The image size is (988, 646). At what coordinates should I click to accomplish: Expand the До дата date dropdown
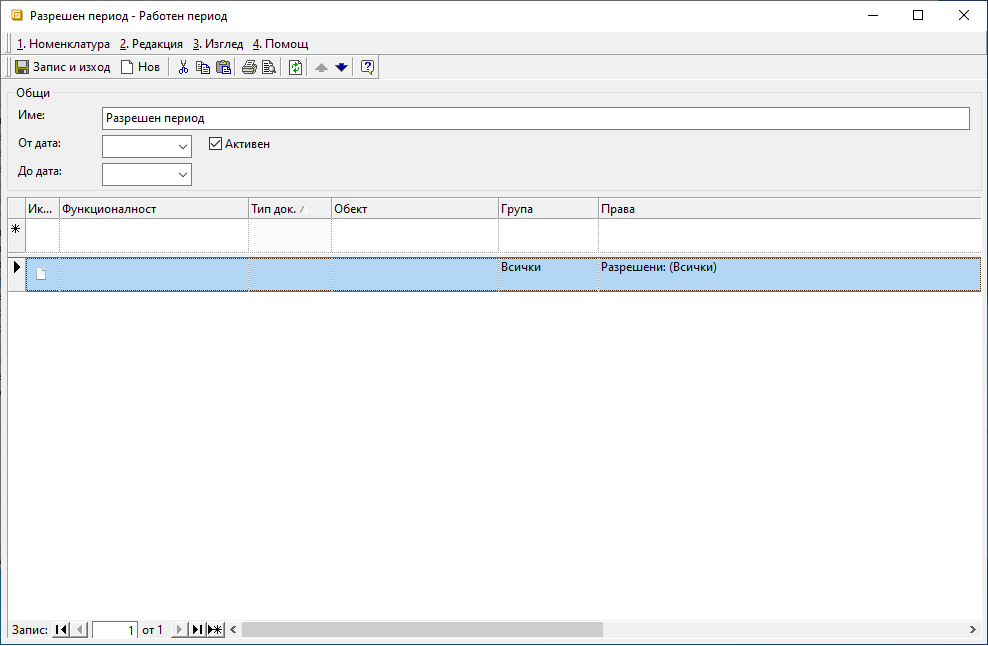182,174
